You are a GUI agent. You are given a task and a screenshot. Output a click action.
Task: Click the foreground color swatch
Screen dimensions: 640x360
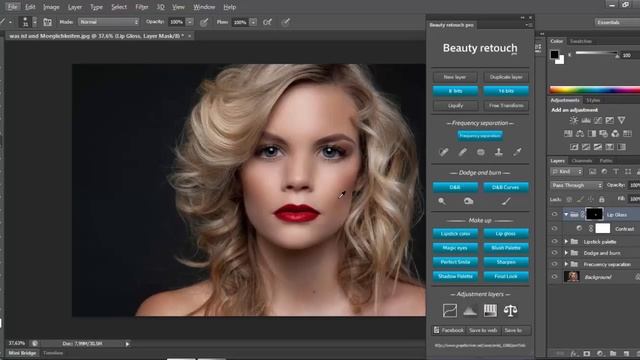tap(554, 54)
